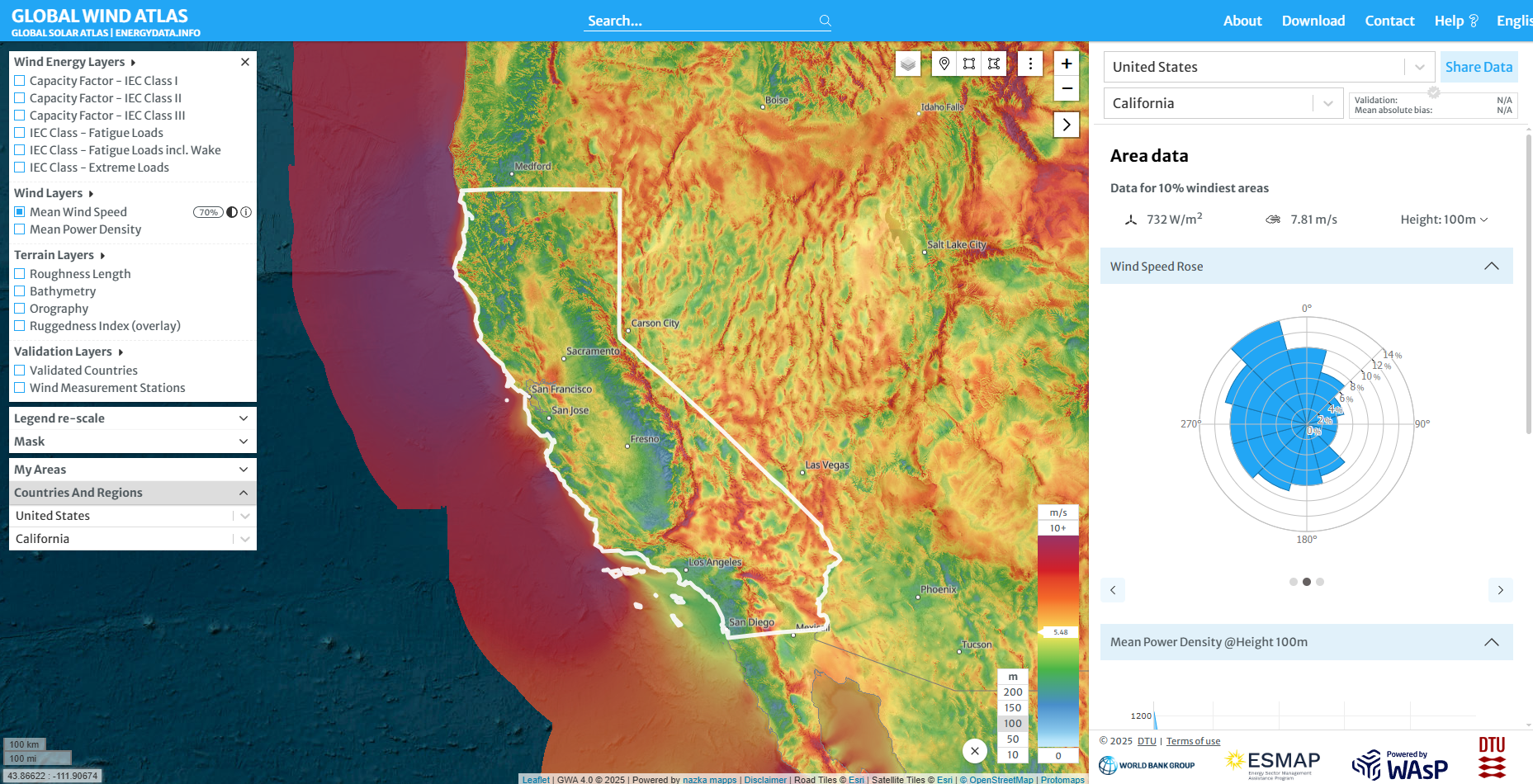1533x784 pixels.
Task: Click the ESMAP logo
Action: (1272, 764)
